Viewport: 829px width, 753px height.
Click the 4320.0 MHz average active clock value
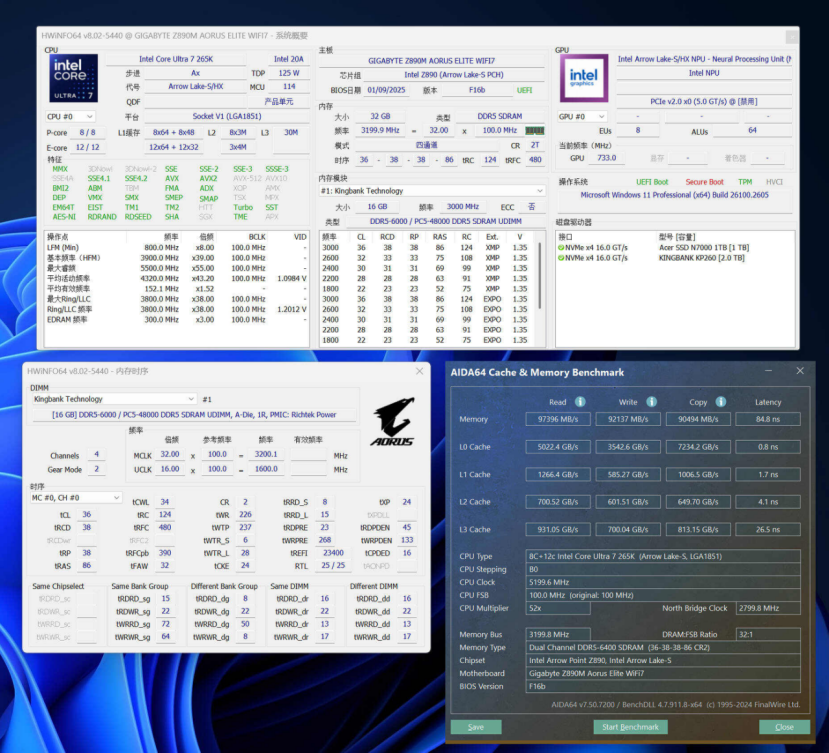pos(160,279)
